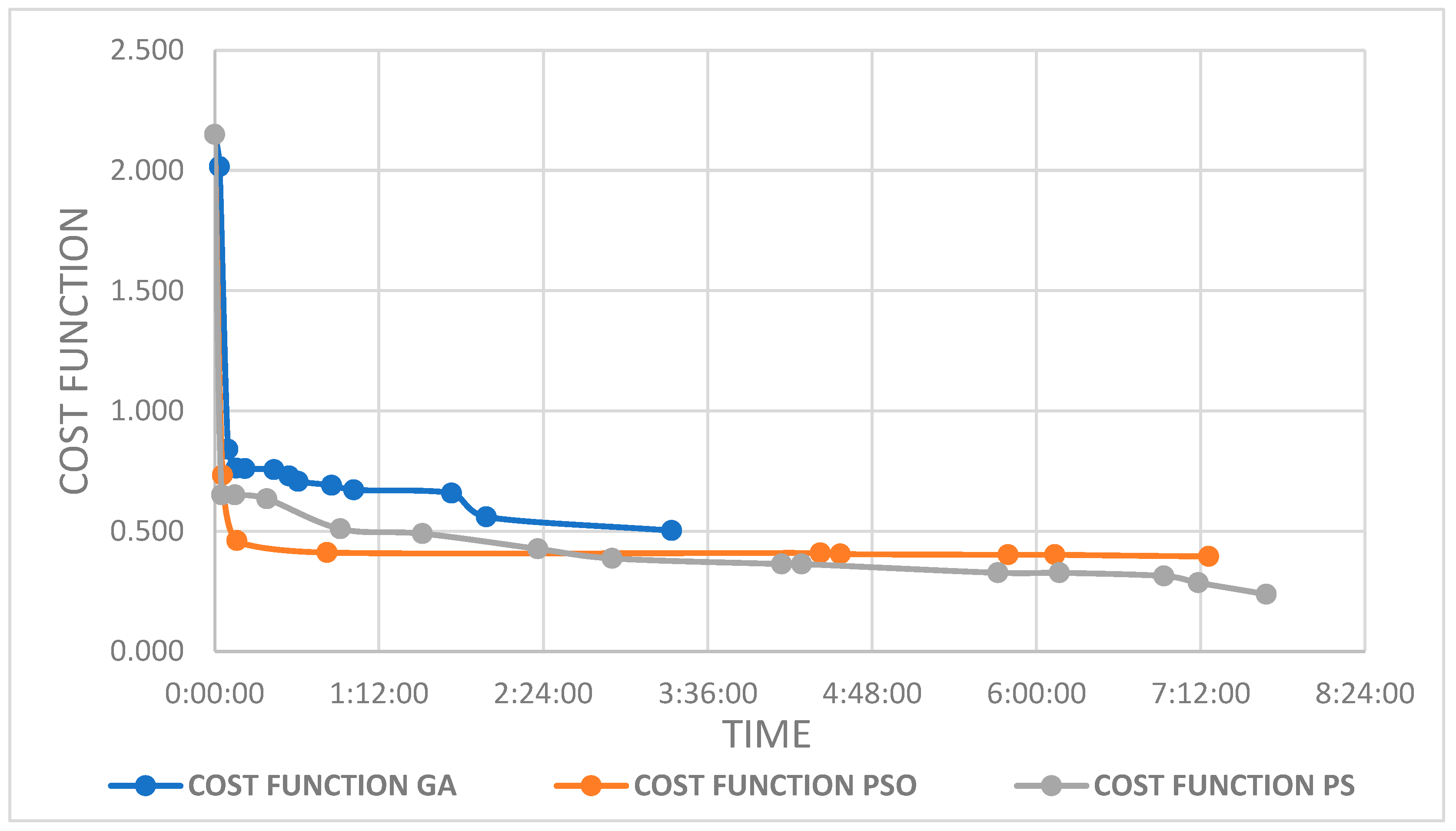The height and width of the screenshot is (831, 1456).
Task: Select the orange PSO legend marker
Action: 591,786
